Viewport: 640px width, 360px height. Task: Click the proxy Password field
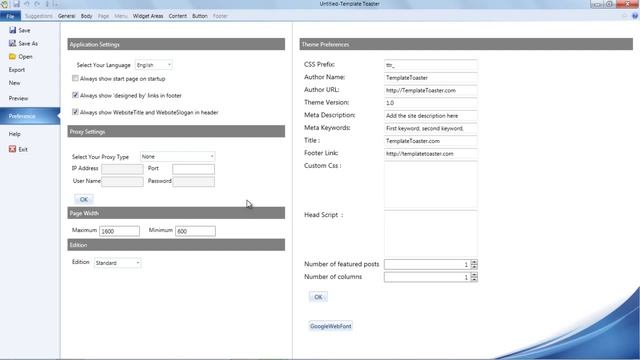pyautogui.click(x=193, y=182)
